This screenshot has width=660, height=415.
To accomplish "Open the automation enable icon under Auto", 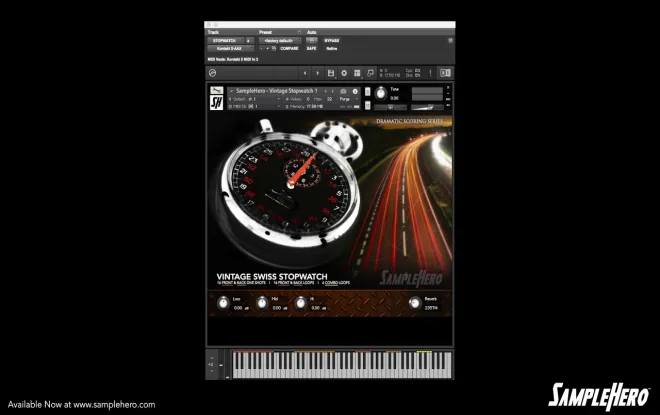I will [311, 40].
